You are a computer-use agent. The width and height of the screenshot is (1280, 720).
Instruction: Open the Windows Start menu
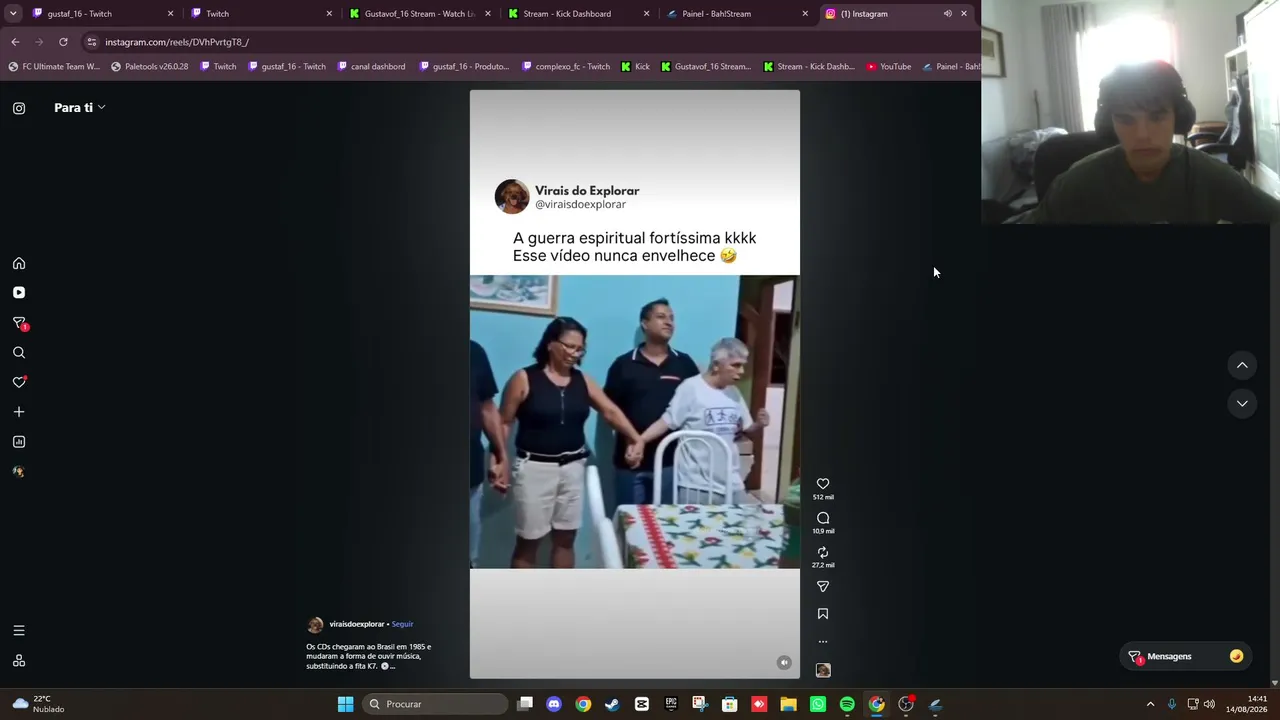click(345, 704)
